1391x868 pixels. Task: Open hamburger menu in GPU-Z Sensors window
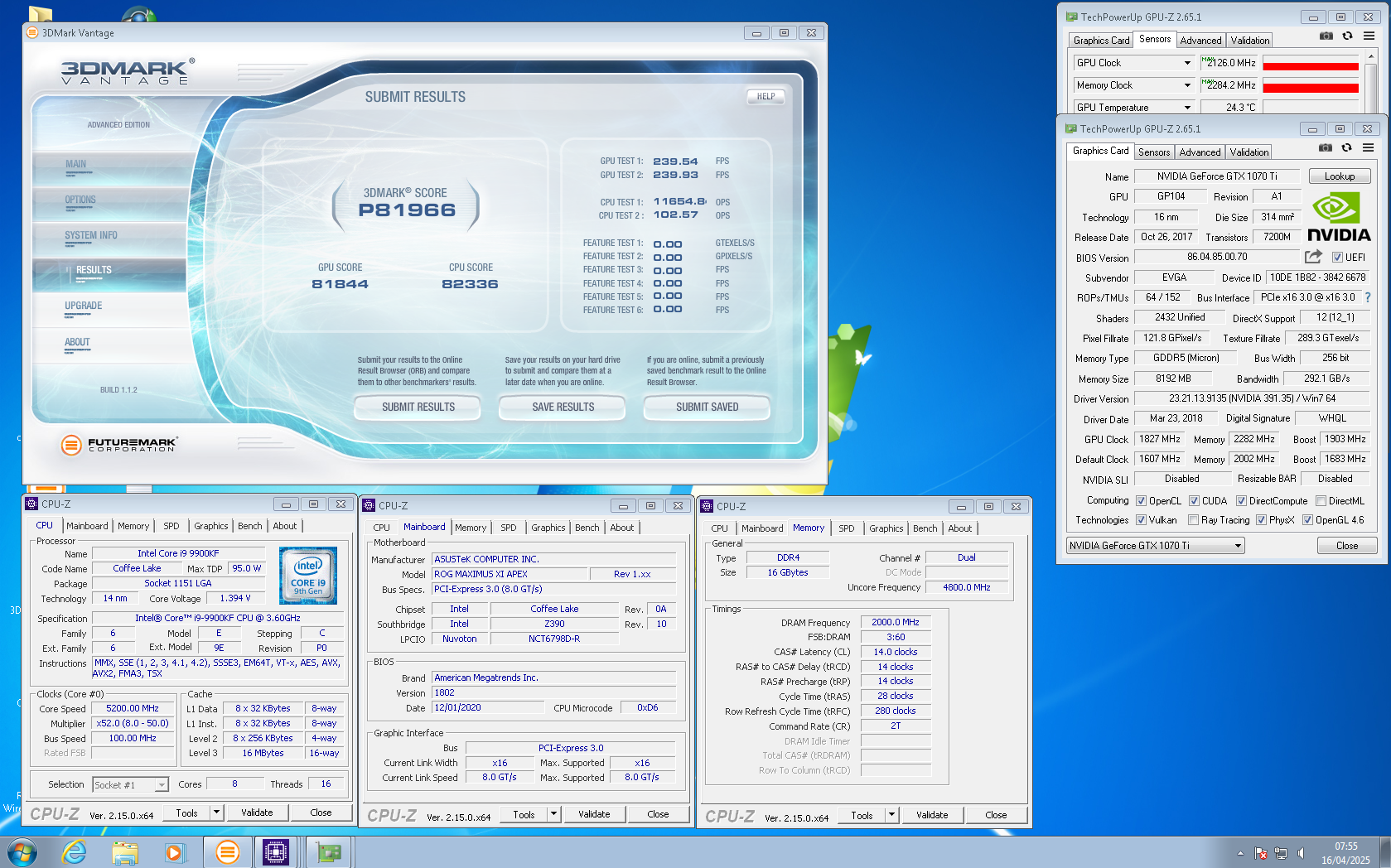coord(1369,36)
